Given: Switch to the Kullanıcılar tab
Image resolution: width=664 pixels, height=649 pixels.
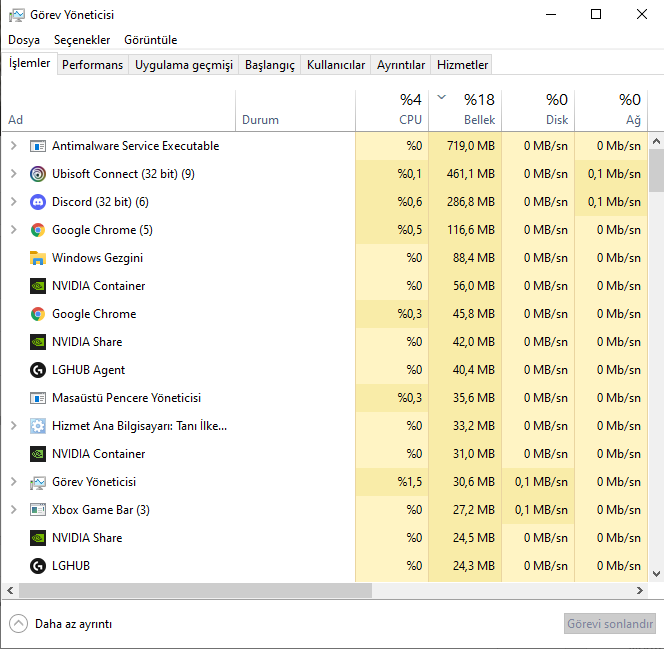Looking at the screenshot, I should 336,65.
